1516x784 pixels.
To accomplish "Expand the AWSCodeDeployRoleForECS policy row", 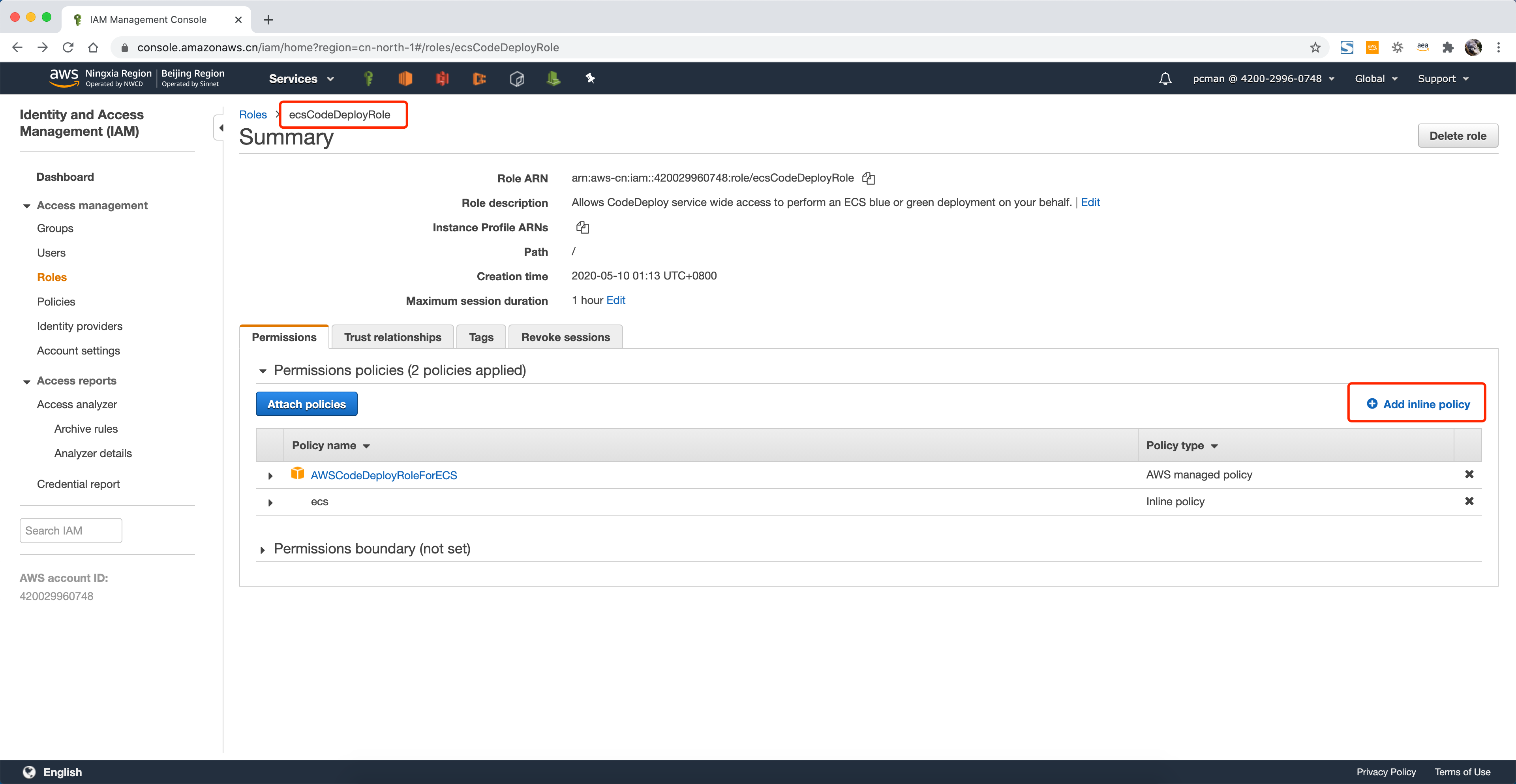I will tap(270, 476).
